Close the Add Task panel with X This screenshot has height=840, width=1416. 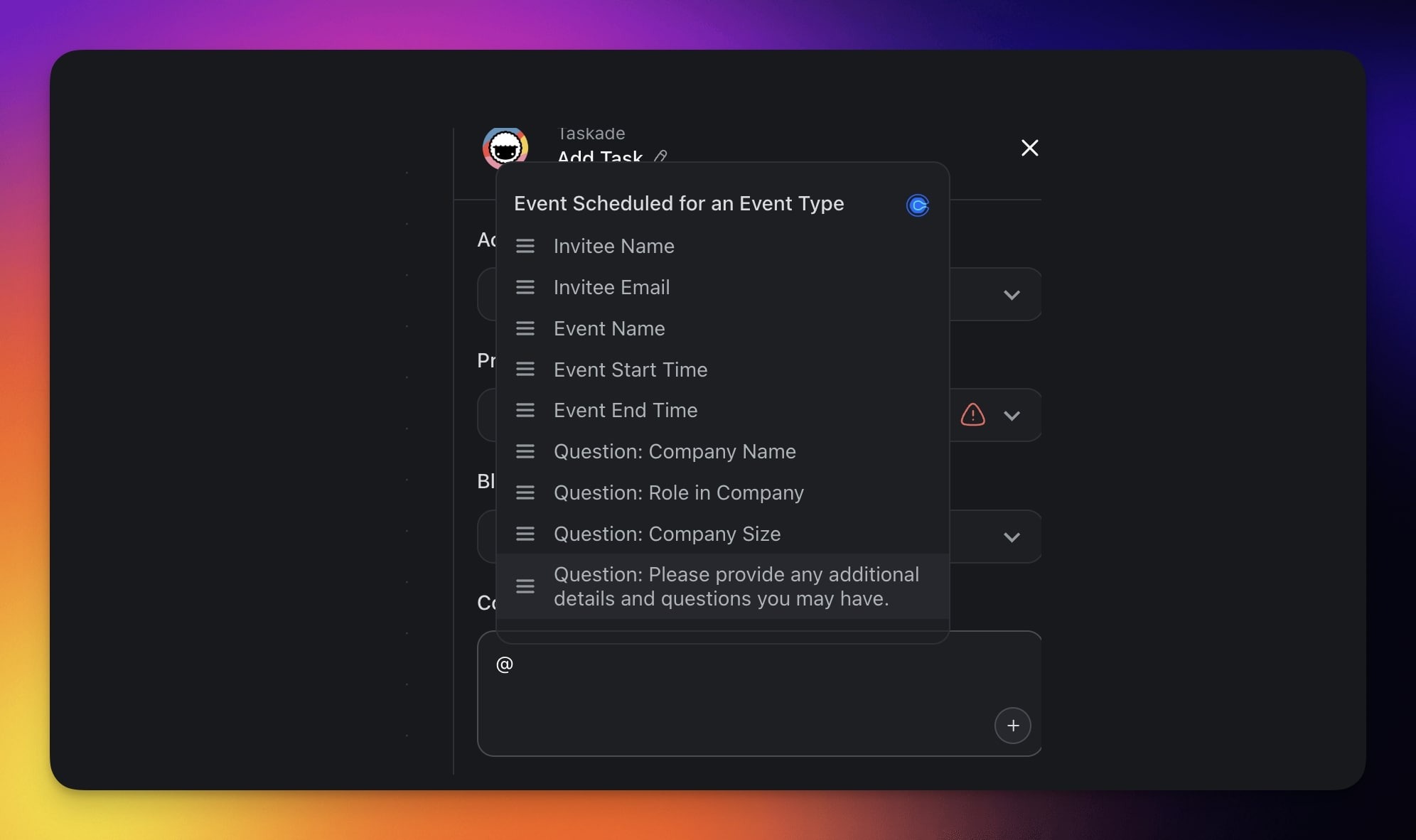pyautogui.click(x=1029, y=148)
